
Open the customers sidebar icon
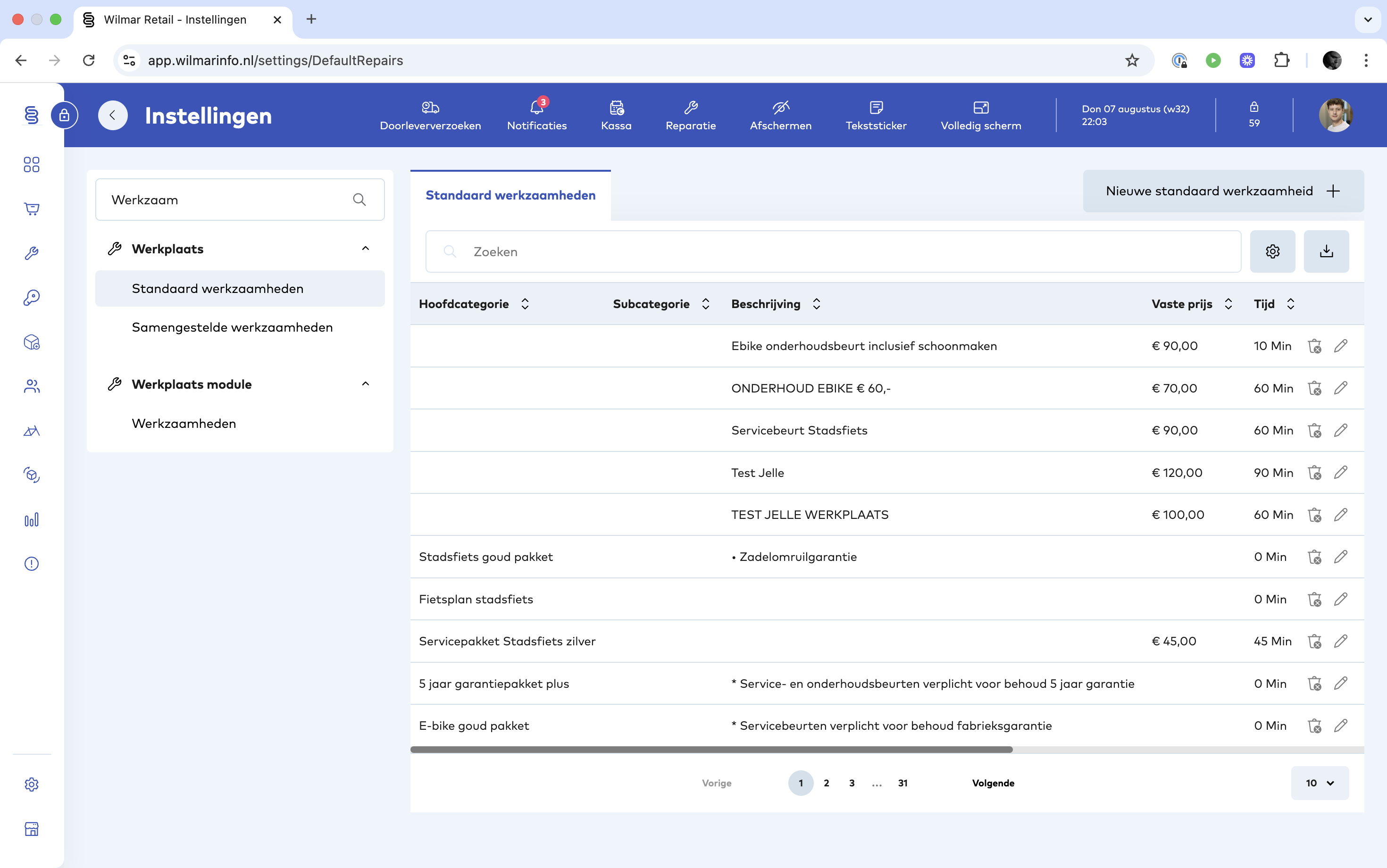point(32,386)
